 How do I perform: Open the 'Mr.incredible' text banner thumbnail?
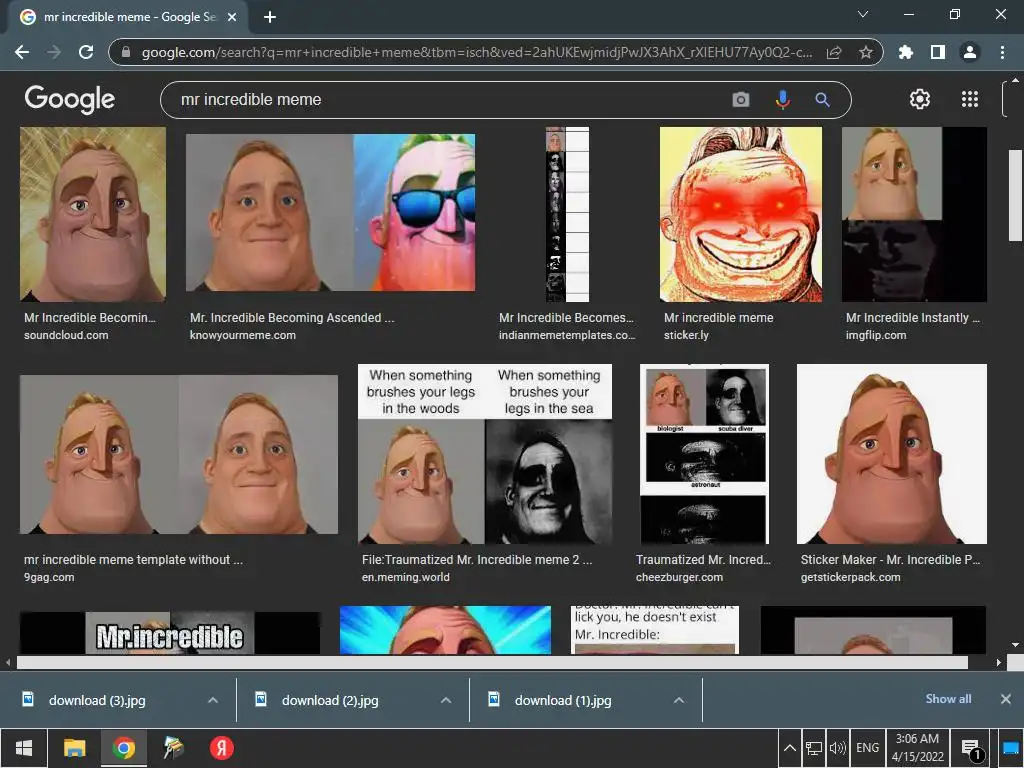pos(170,633)
